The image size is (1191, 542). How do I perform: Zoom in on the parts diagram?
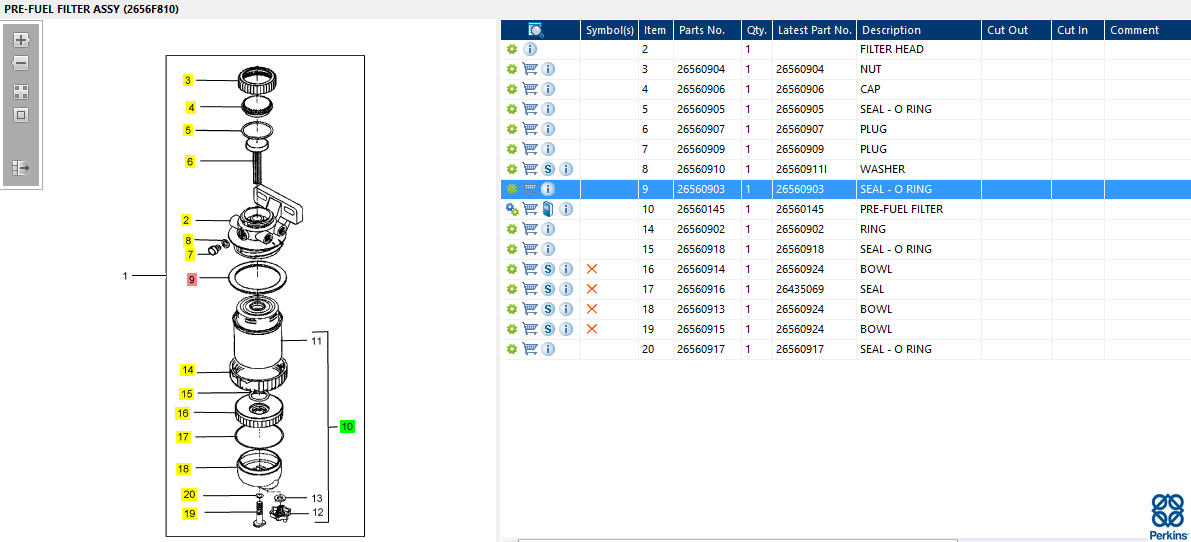click(x=21, y=41)
